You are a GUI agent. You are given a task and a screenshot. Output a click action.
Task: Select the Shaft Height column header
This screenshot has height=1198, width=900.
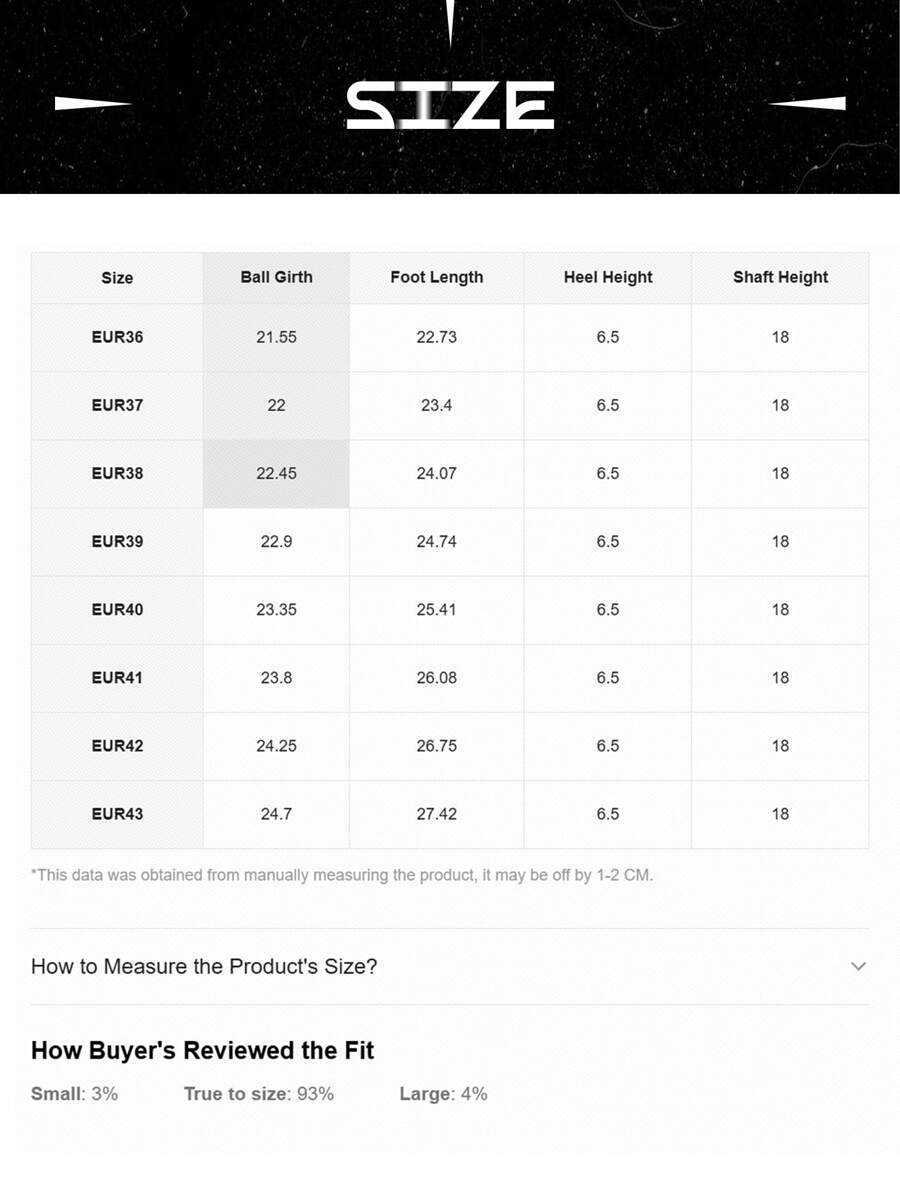pyautogui.click(x=780, y=278)
